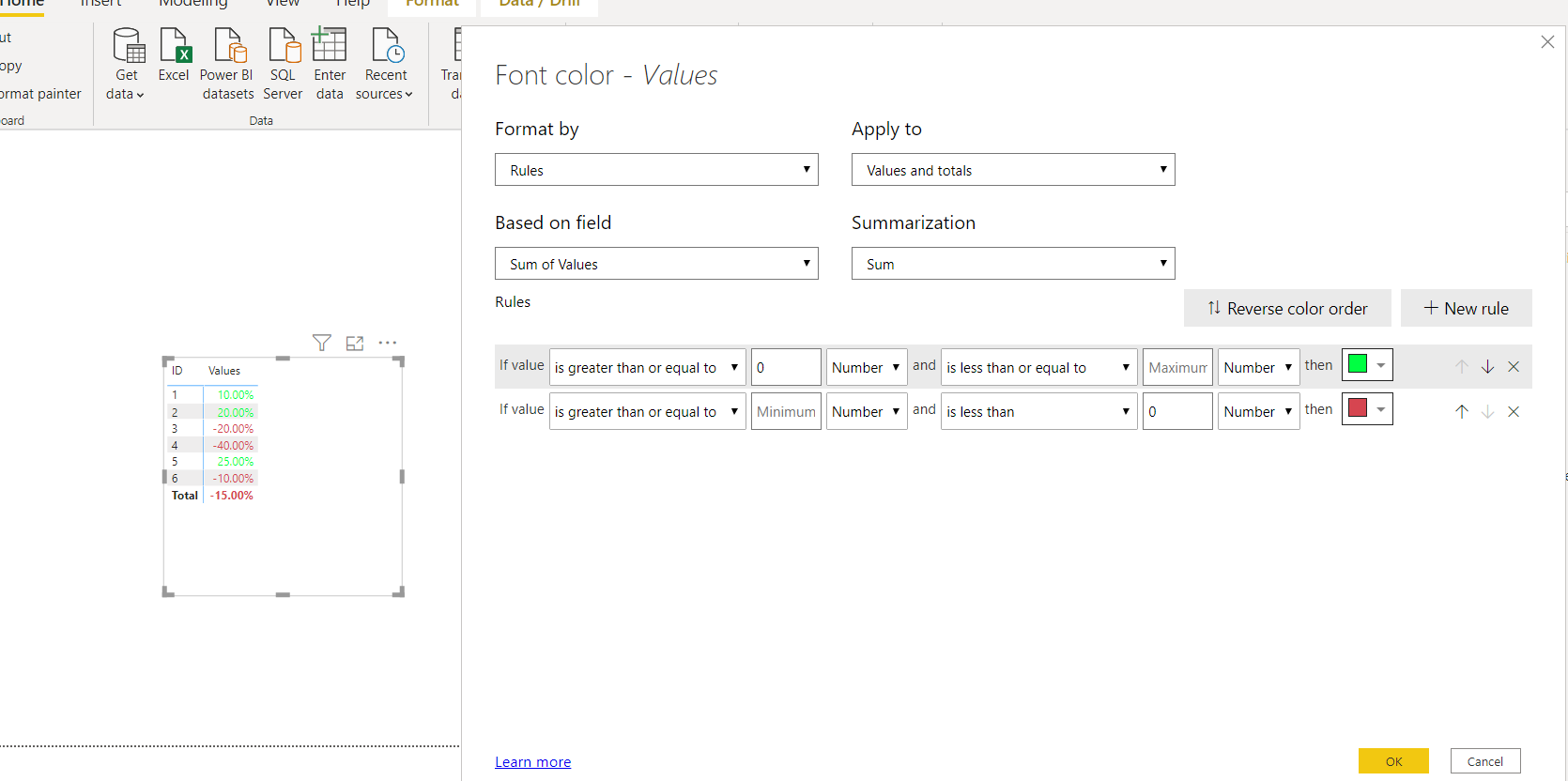Edit first rule's Maximum value field
1568x781 pixels.
(x=1177, y=367)
